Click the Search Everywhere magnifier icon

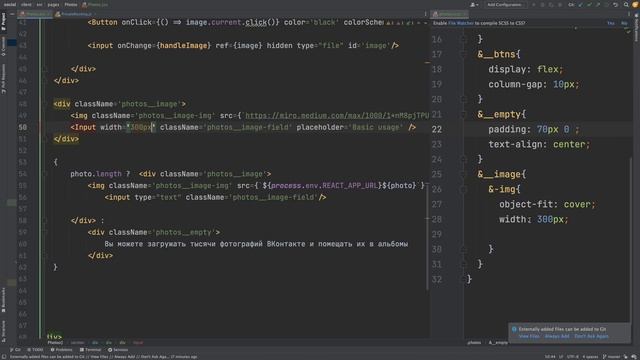click(626, 4)
